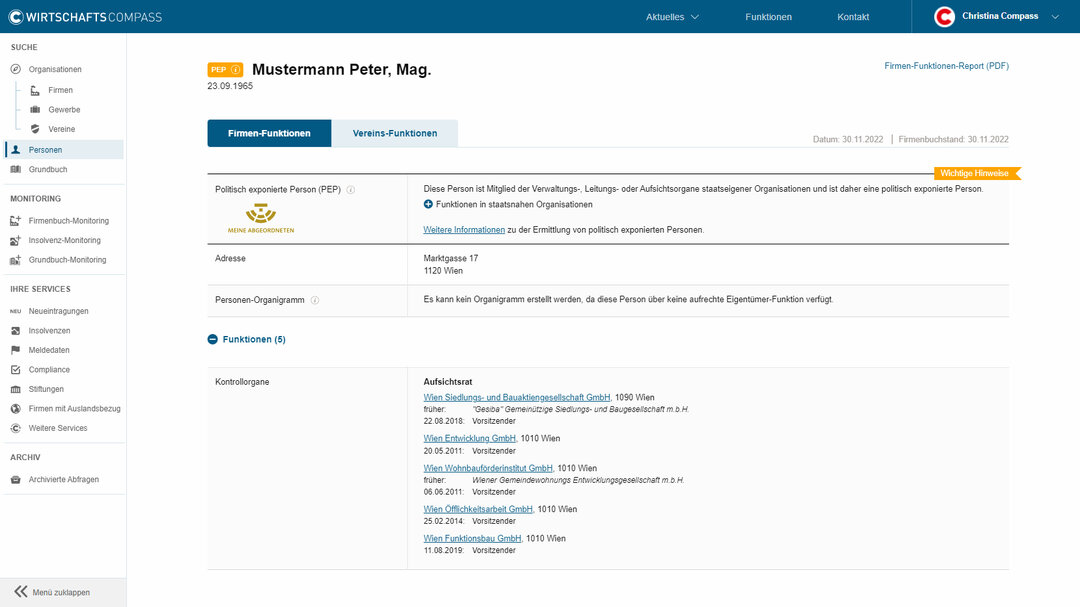Click the Archivierte Abfragen archive icon

[x=16, y=480]
